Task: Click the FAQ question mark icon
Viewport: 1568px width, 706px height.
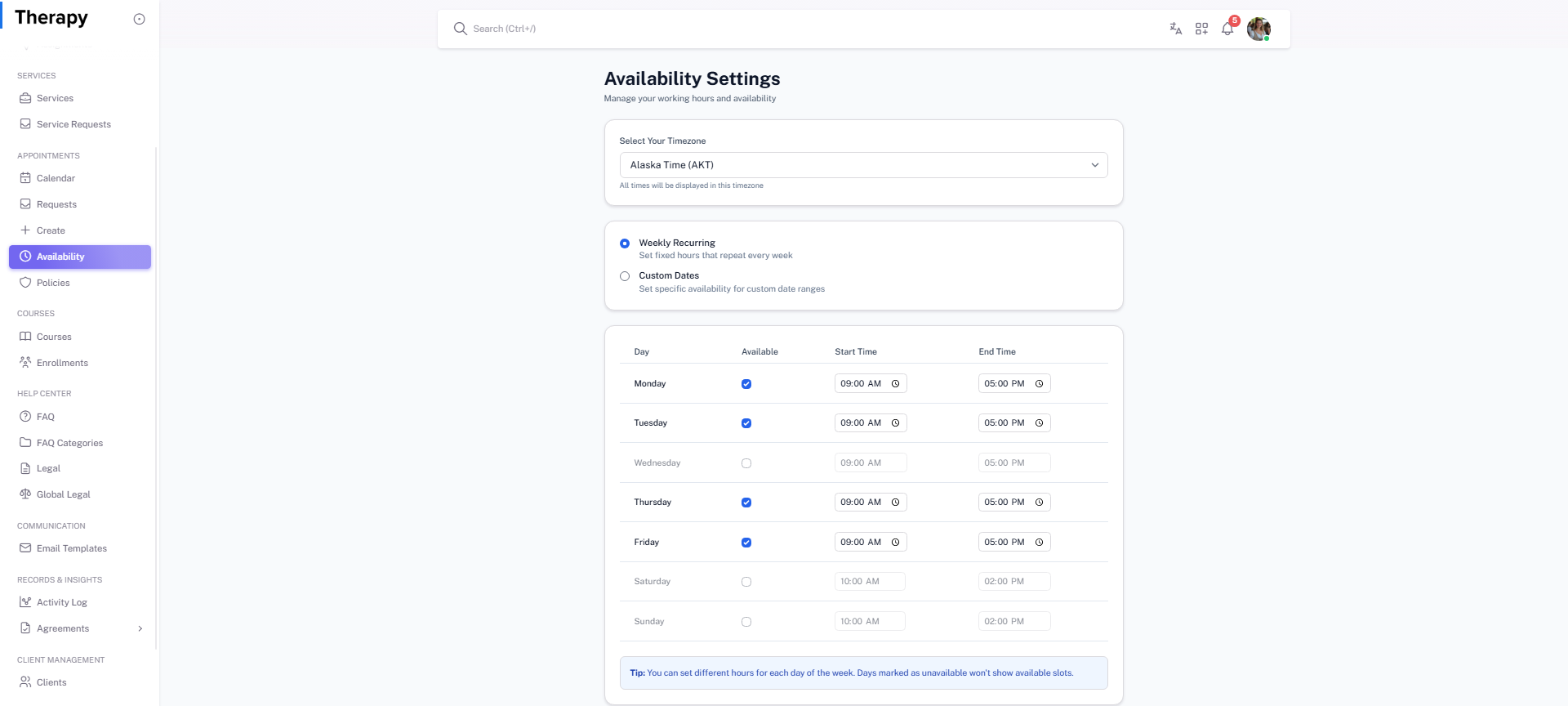Action: (x=25, y=417)
